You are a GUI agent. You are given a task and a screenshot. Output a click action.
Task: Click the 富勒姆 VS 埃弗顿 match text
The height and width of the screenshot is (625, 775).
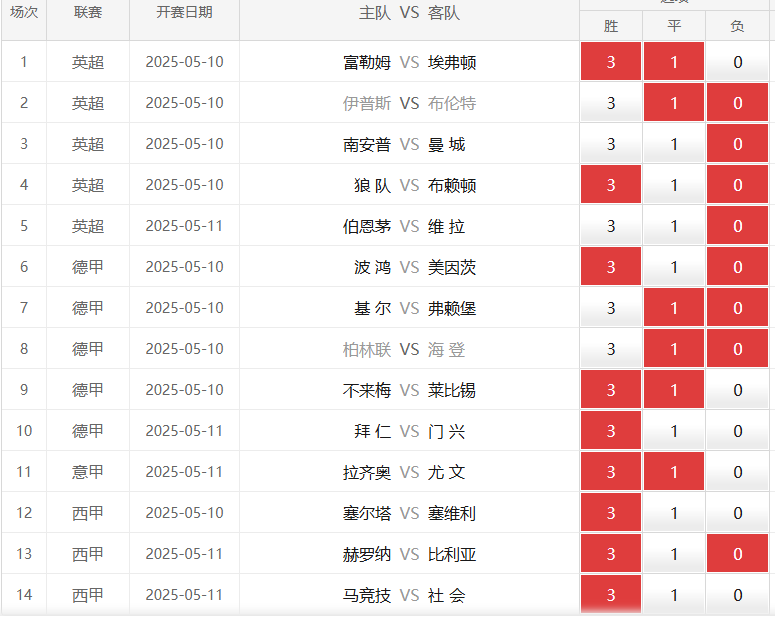[x=409, y=62]
